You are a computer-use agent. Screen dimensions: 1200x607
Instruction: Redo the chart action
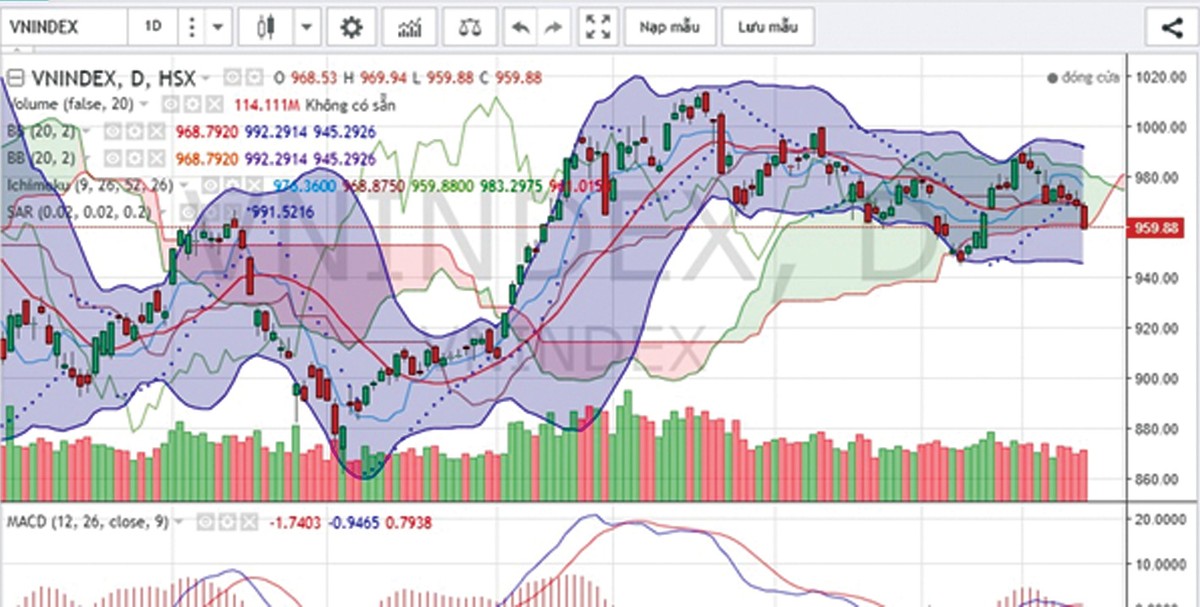point(551,28)
